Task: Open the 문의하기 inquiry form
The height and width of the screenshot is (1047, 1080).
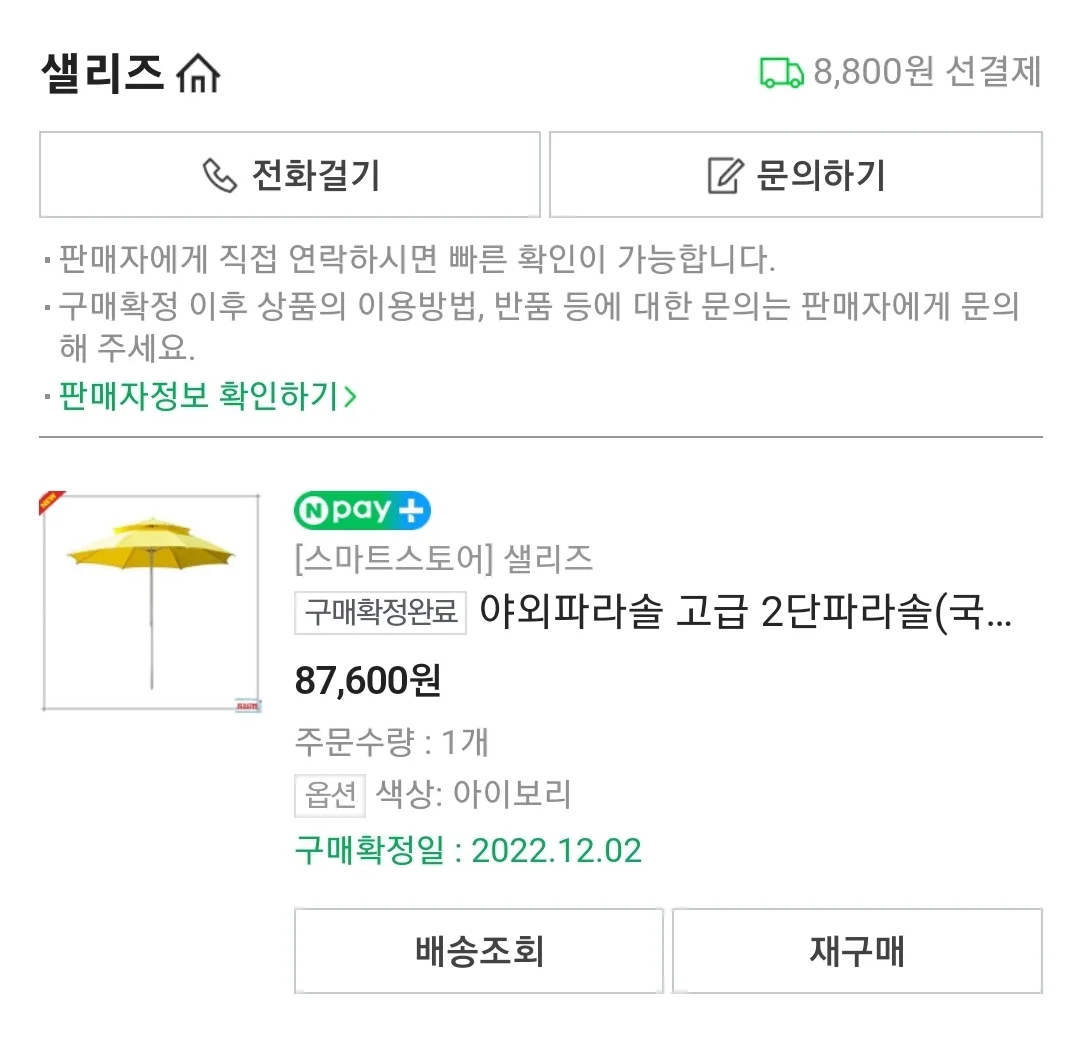Action: pos(795,173)
